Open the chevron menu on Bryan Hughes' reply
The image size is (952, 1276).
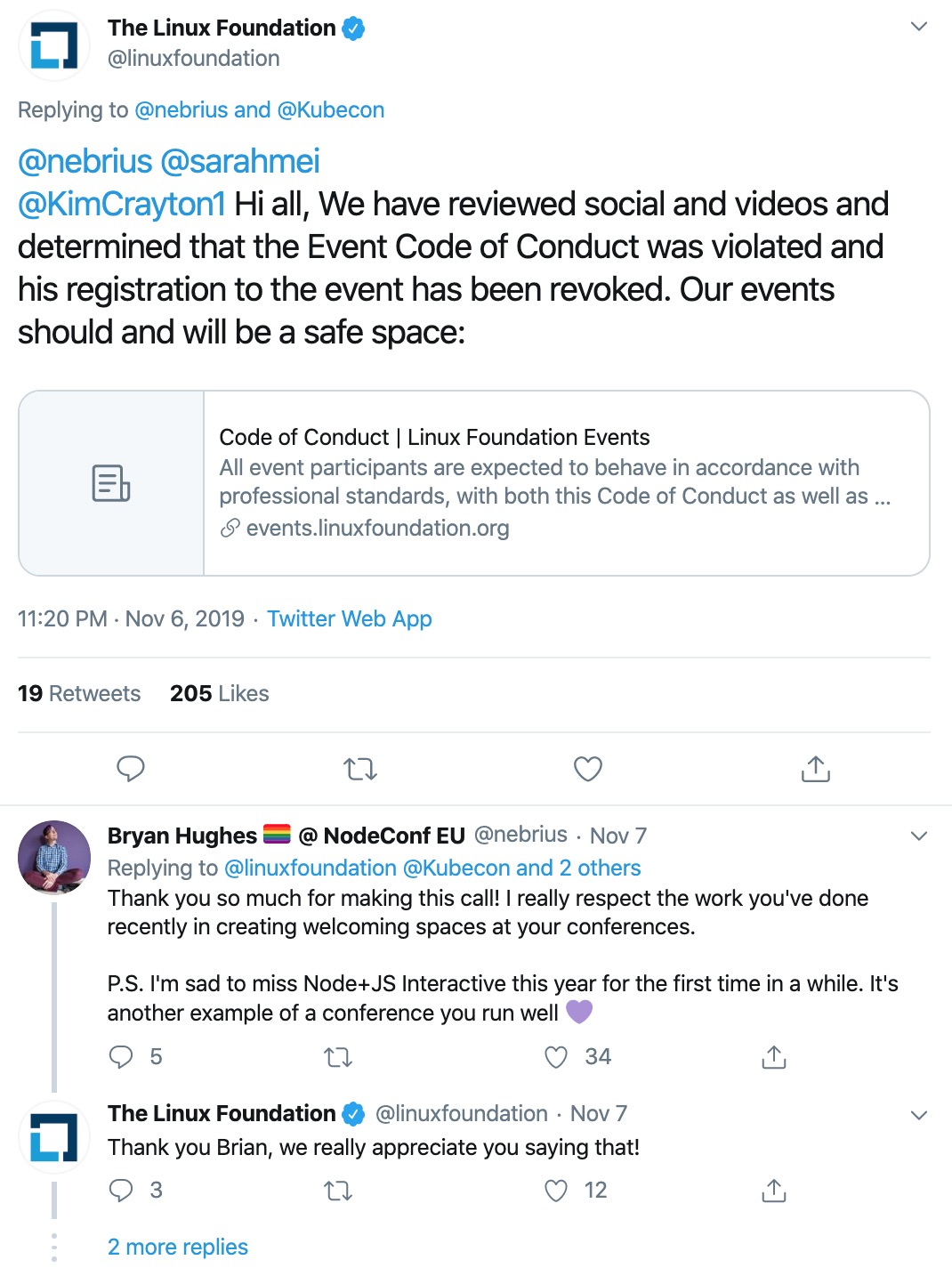pyautogui.click(x=919, y=836)
